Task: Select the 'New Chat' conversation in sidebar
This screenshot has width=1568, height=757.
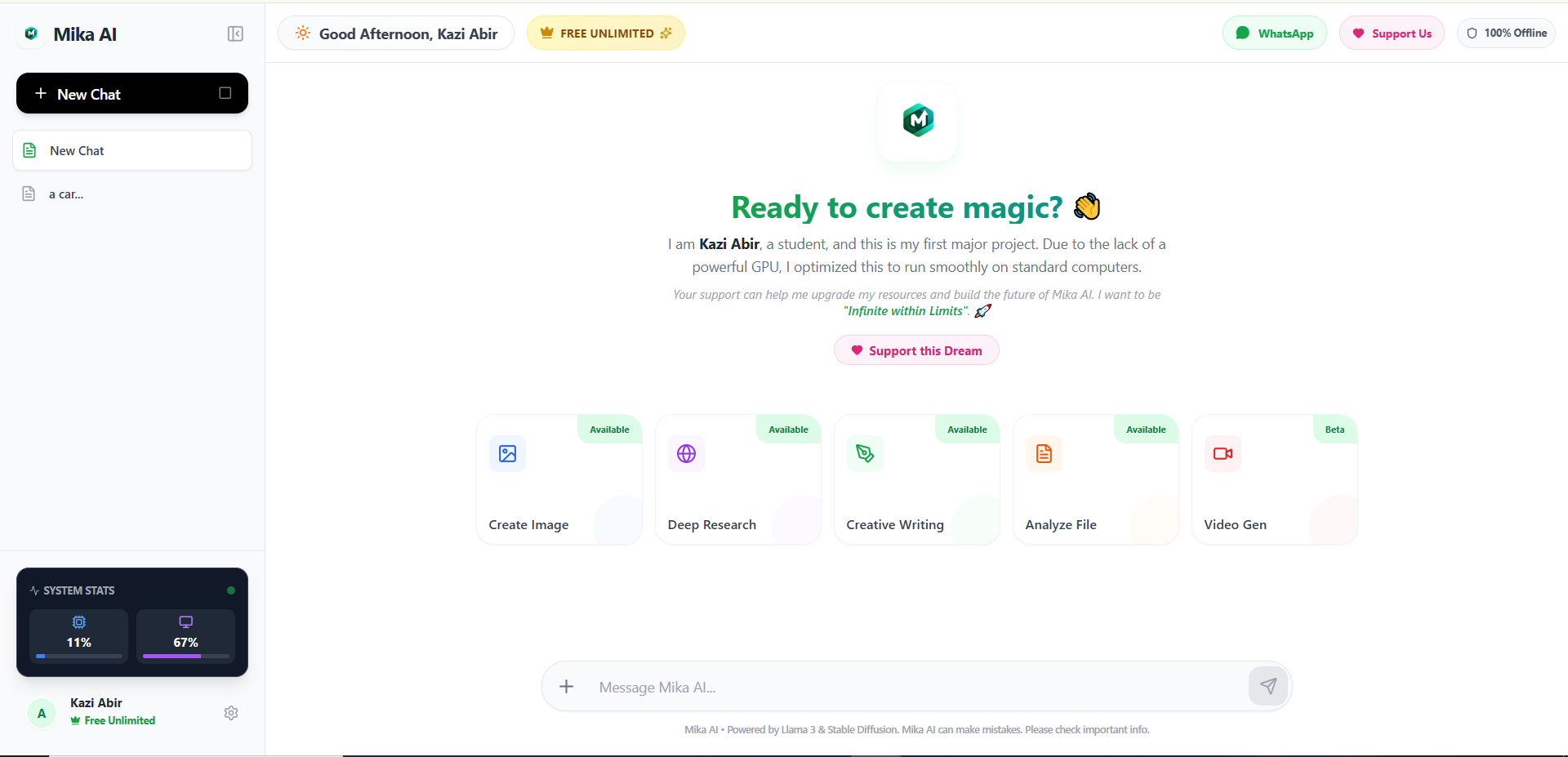Action: [x=77, y=150]
